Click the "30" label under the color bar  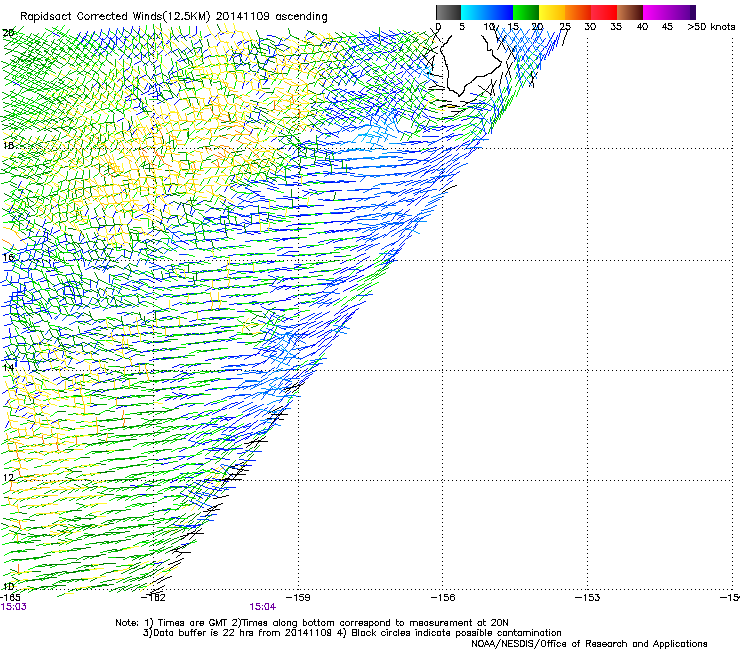pyautogui.click(x=590, y=27)
